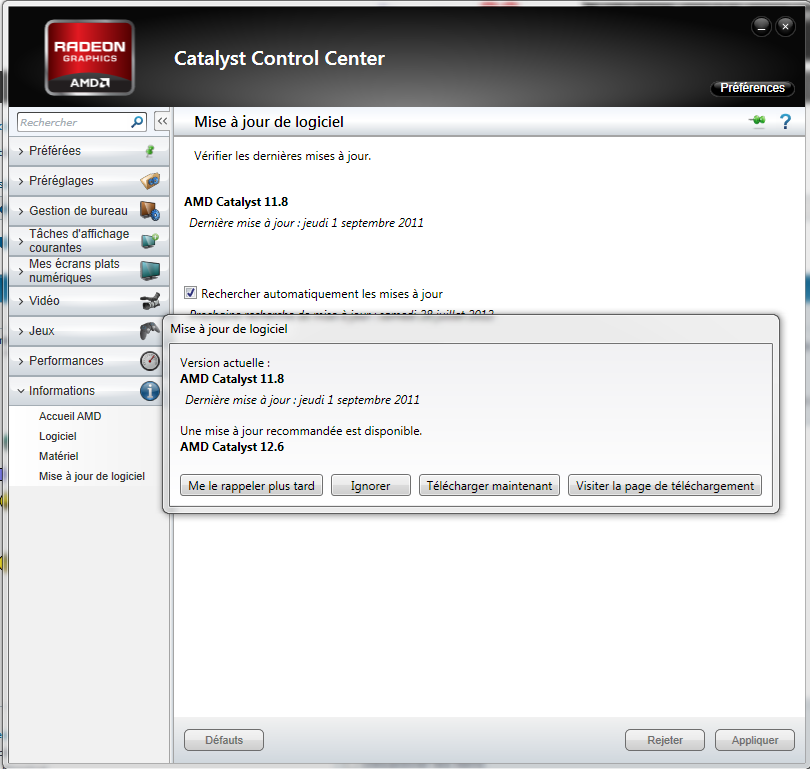The height and width of the screenshot is (769, 810).
Task: Click the blue Informations icon
Action: [x=150, y=391]
